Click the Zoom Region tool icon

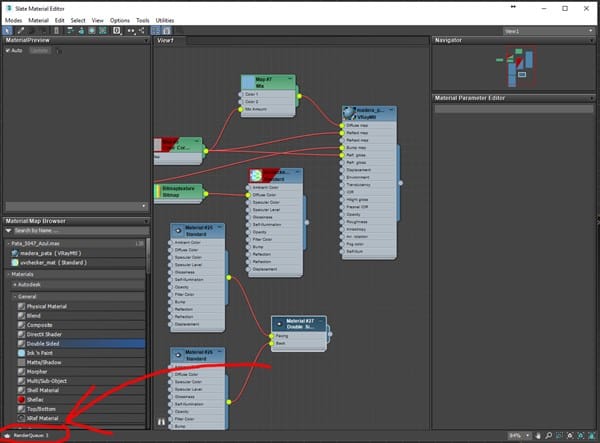coord(560,436)
